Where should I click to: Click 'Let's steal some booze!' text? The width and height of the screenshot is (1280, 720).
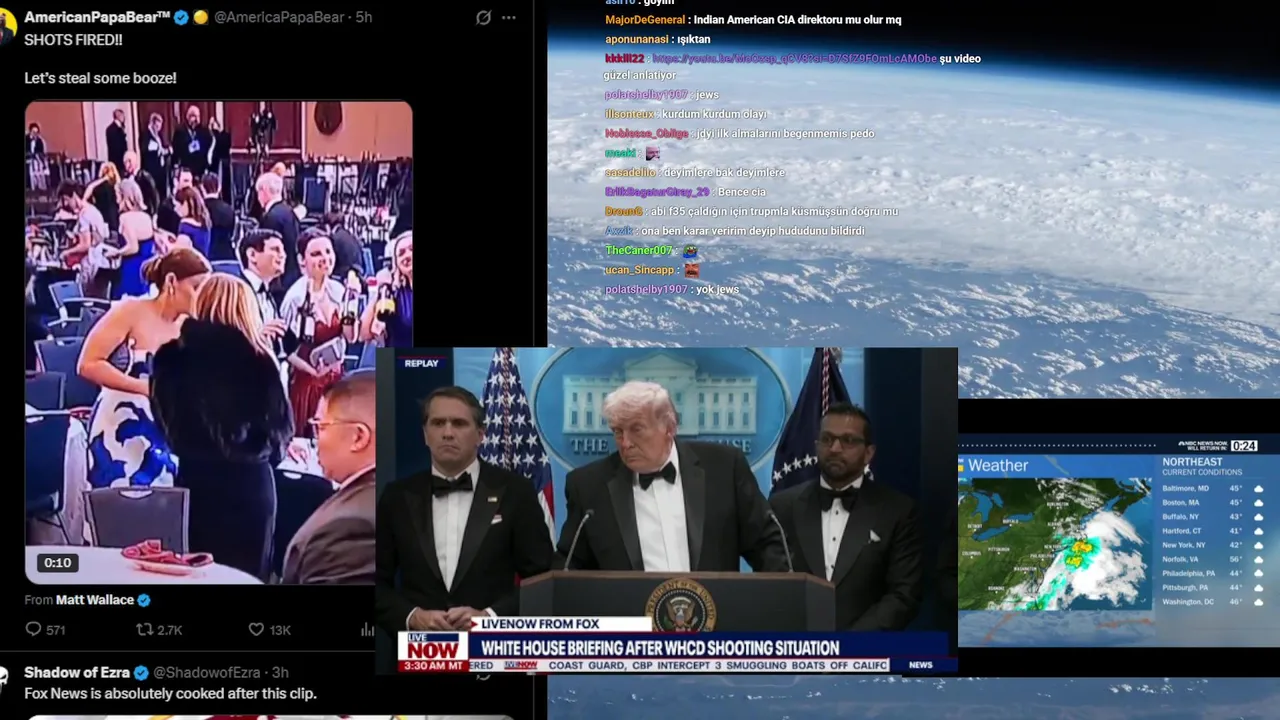tap(100, 78)
